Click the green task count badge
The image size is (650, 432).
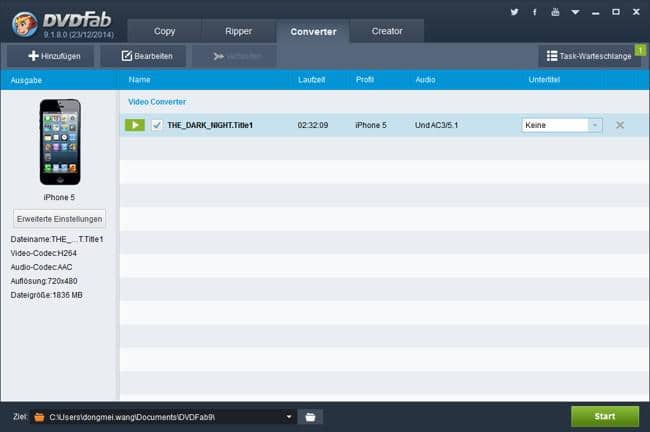point(640,50)
